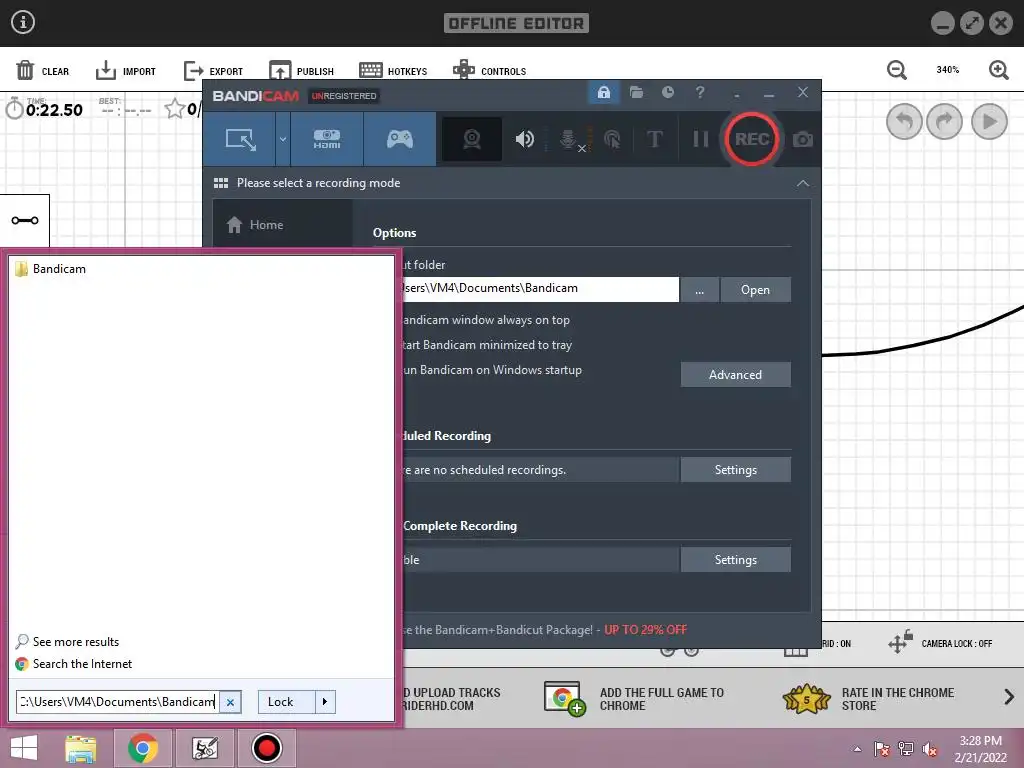This screenshot has height=768, width=1024.
Task: Open Controls settings in the editor
Action: [x=489, y=71]
